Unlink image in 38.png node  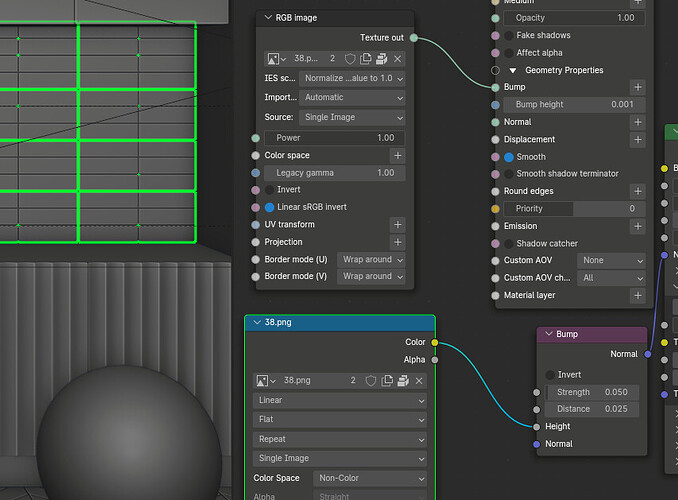coord(419,381)
